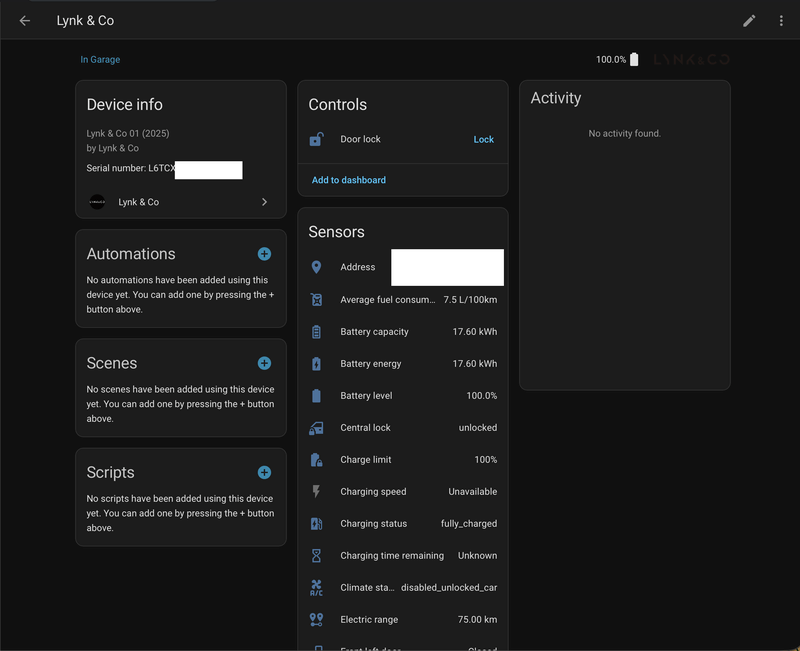Open Electric range 75.00 km value
This screenshot has height=651, width=800.
click(x=477, y=619)
